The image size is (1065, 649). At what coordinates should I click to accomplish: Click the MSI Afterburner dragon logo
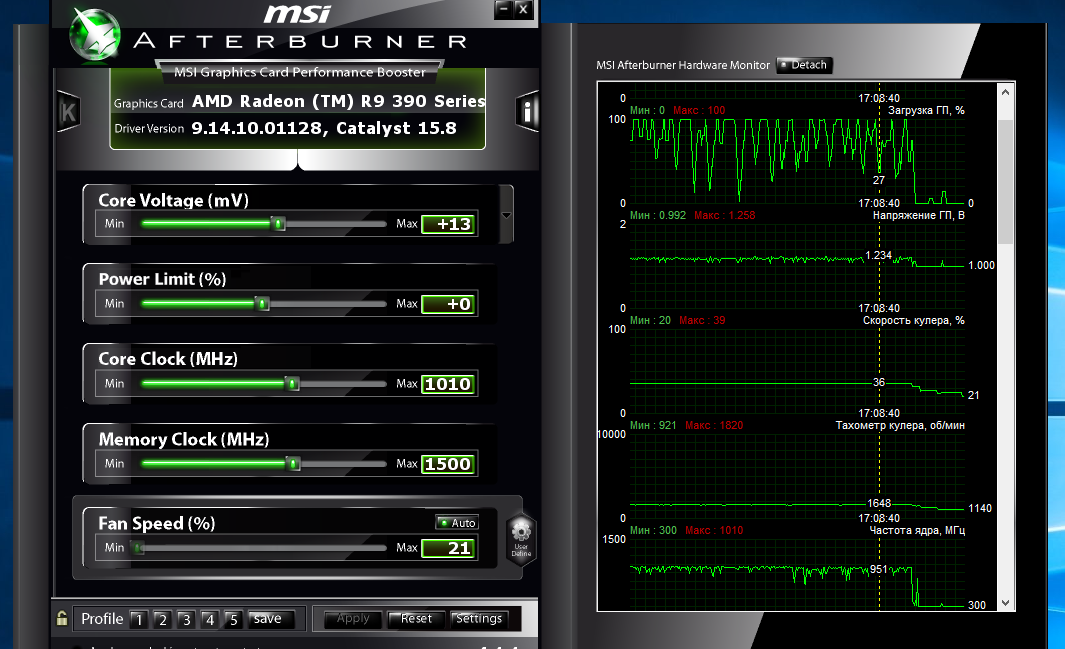(95, 34)
